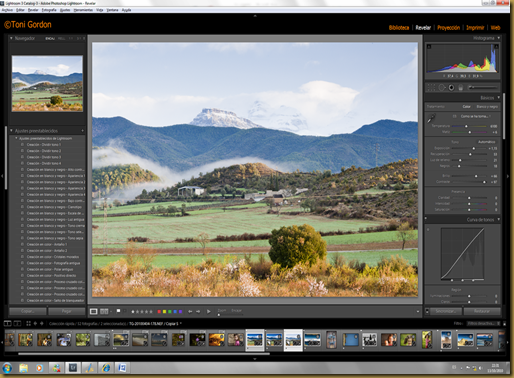The width and height of the screenshot is (514, 378).
Task: Set rating to five stars
Action: click(x=151, y=312)
